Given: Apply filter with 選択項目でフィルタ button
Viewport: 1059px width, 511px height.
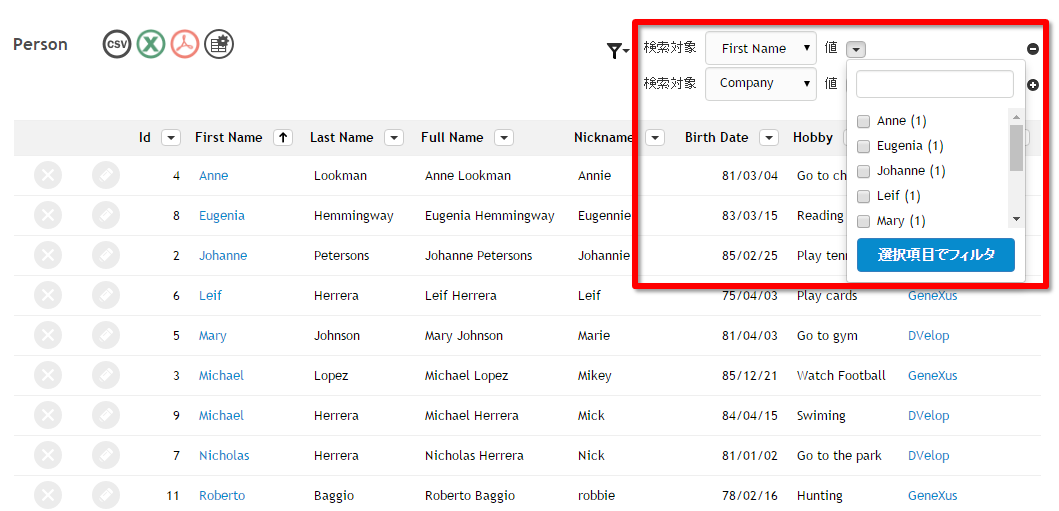Looking at the screenshot, I should (935, 255).
